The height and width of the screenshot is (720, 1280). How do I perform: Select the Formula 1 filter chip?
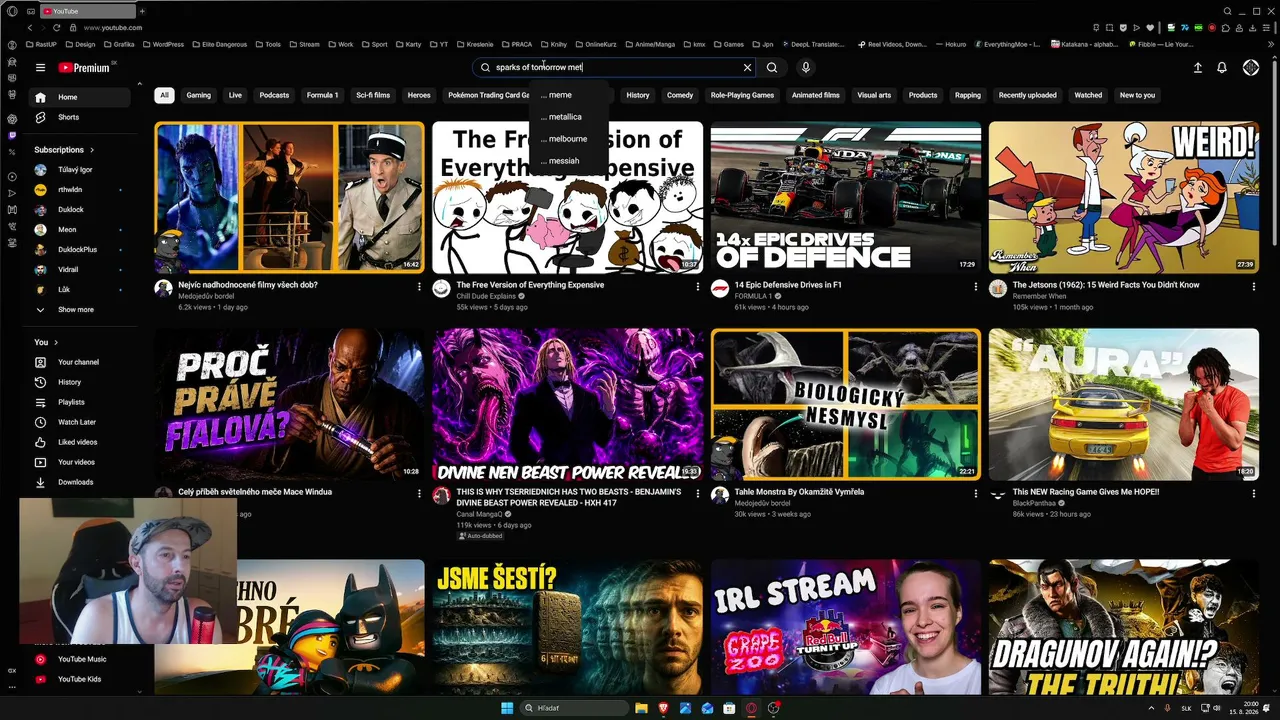(x=322, y=95)
